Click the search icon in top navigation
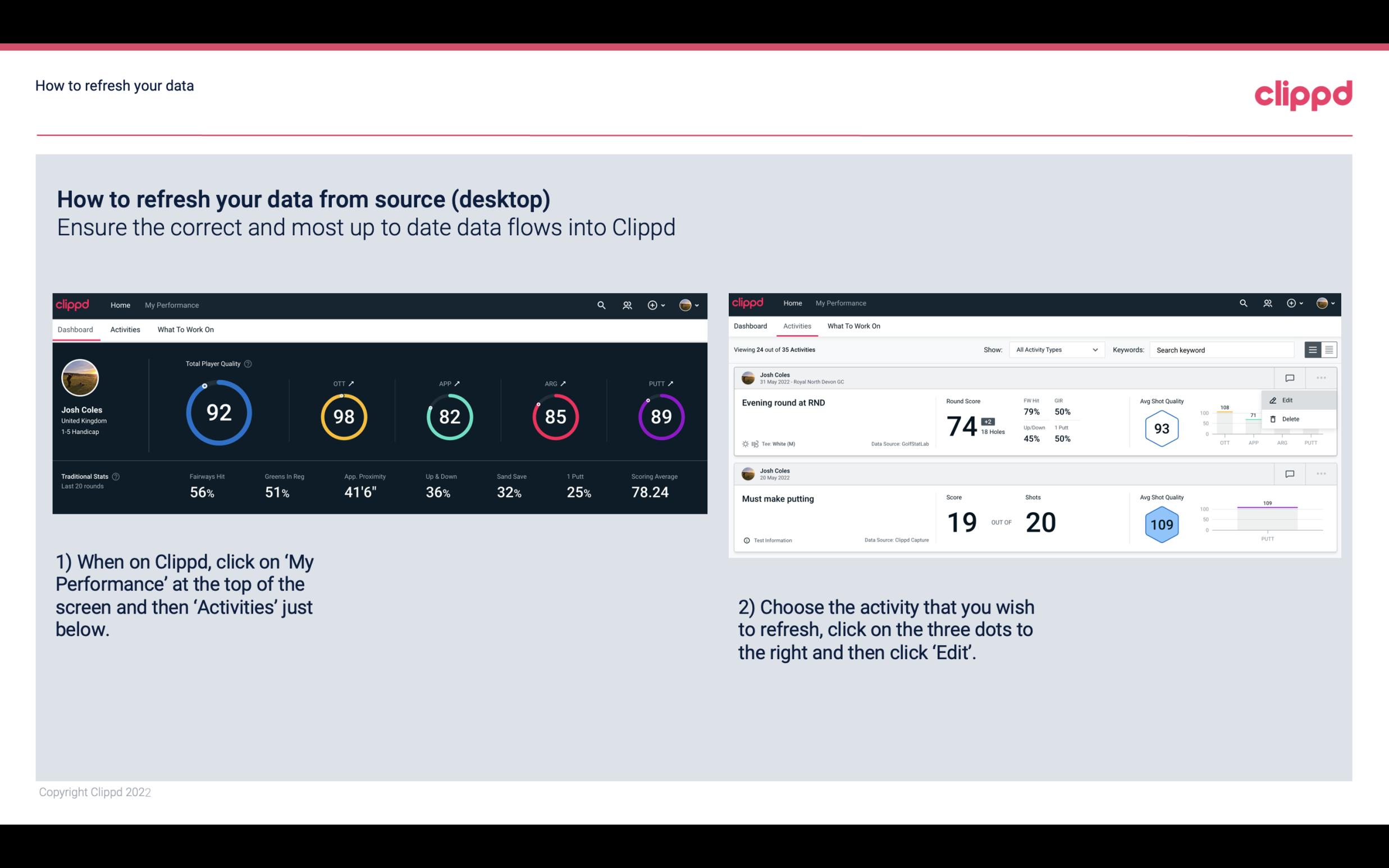1389x868 pixels. pos(600,305)
